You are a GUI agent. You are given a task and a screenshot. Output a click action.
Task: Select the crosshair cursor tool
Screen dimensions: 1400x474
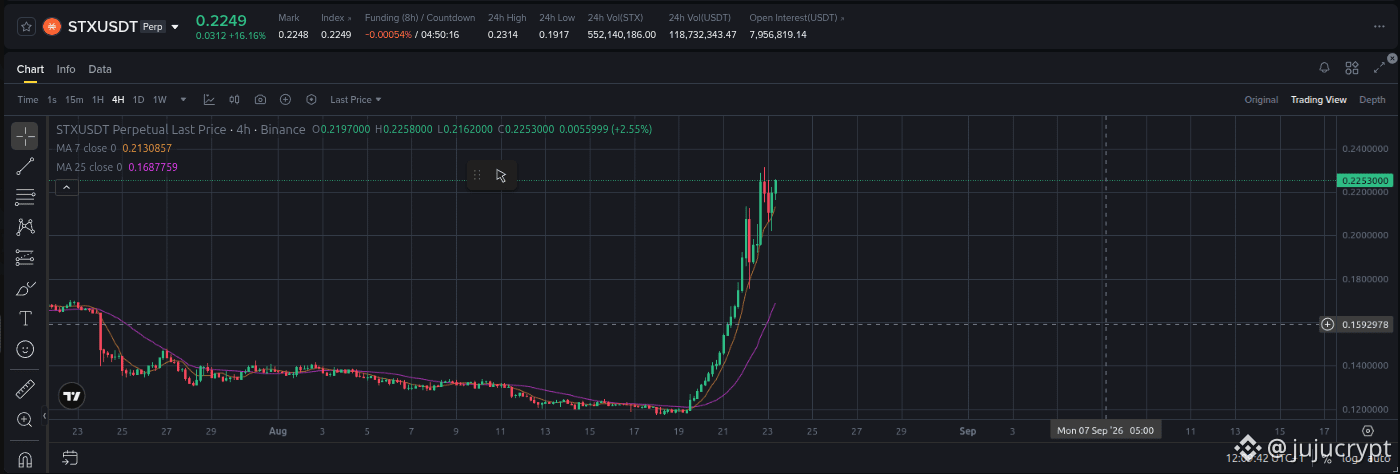[x=25, y=136]
